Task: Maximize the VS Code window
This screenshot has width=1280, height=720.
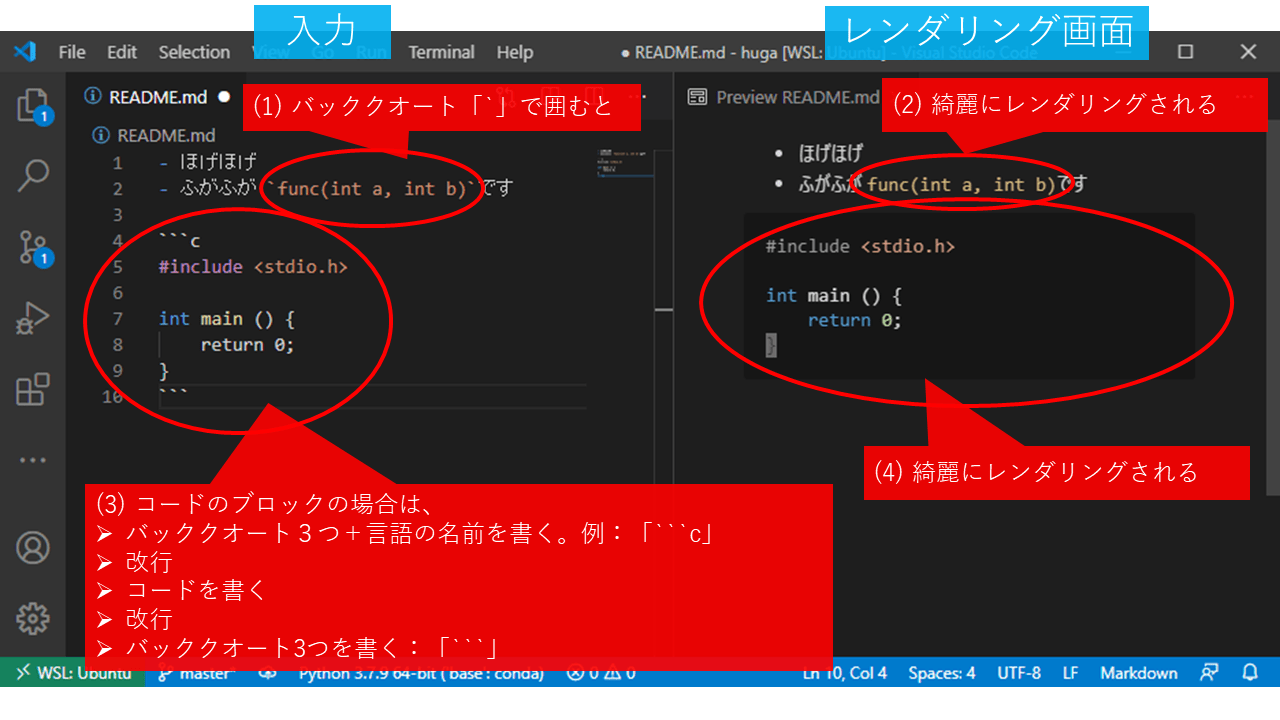Action: (1185, 52)
